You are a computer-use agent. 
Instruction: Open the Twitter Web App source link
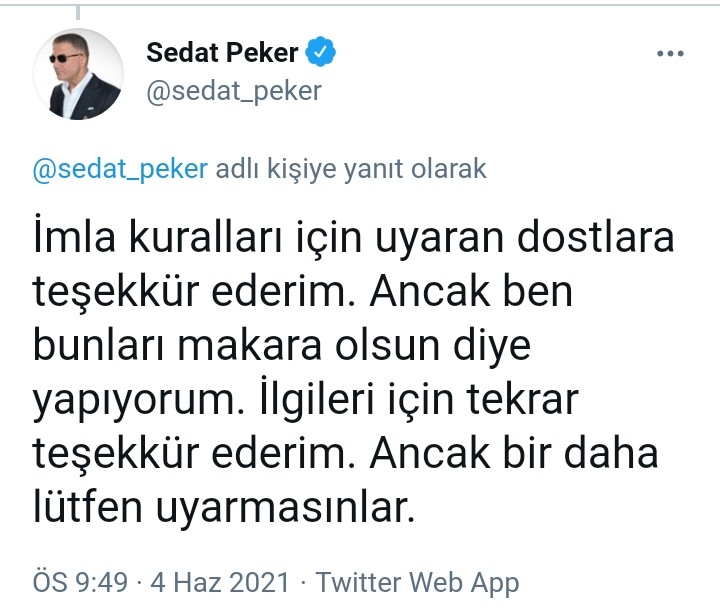tap(417, 582)
